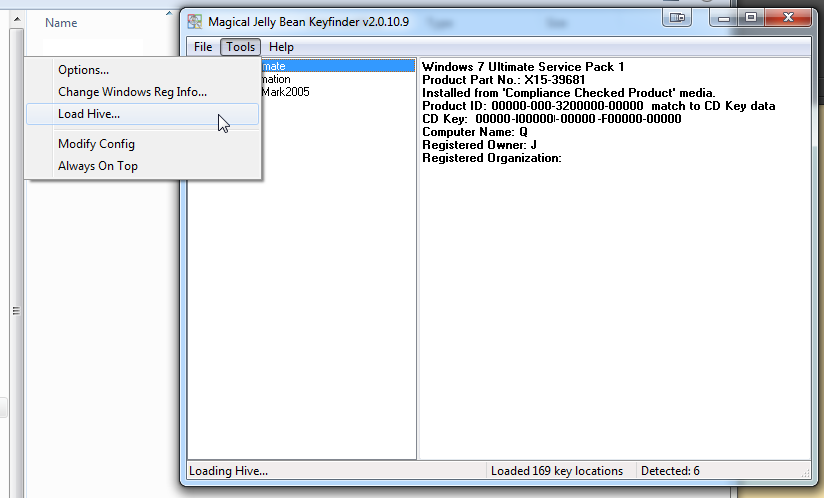The width and height of the screenshot is (824, 498).
Task: Click the Name column header in Explorer window
Action: [x=61, y=23]
